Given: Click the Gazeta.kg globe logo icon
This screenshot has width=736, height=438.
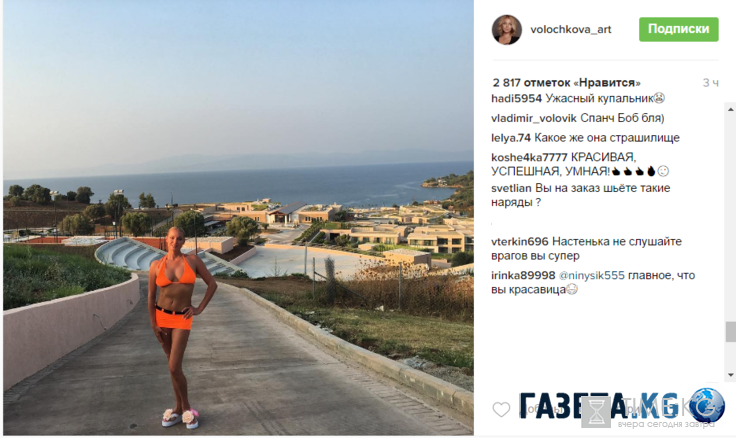Looking at the screenshot, I should tap(706, 405).
